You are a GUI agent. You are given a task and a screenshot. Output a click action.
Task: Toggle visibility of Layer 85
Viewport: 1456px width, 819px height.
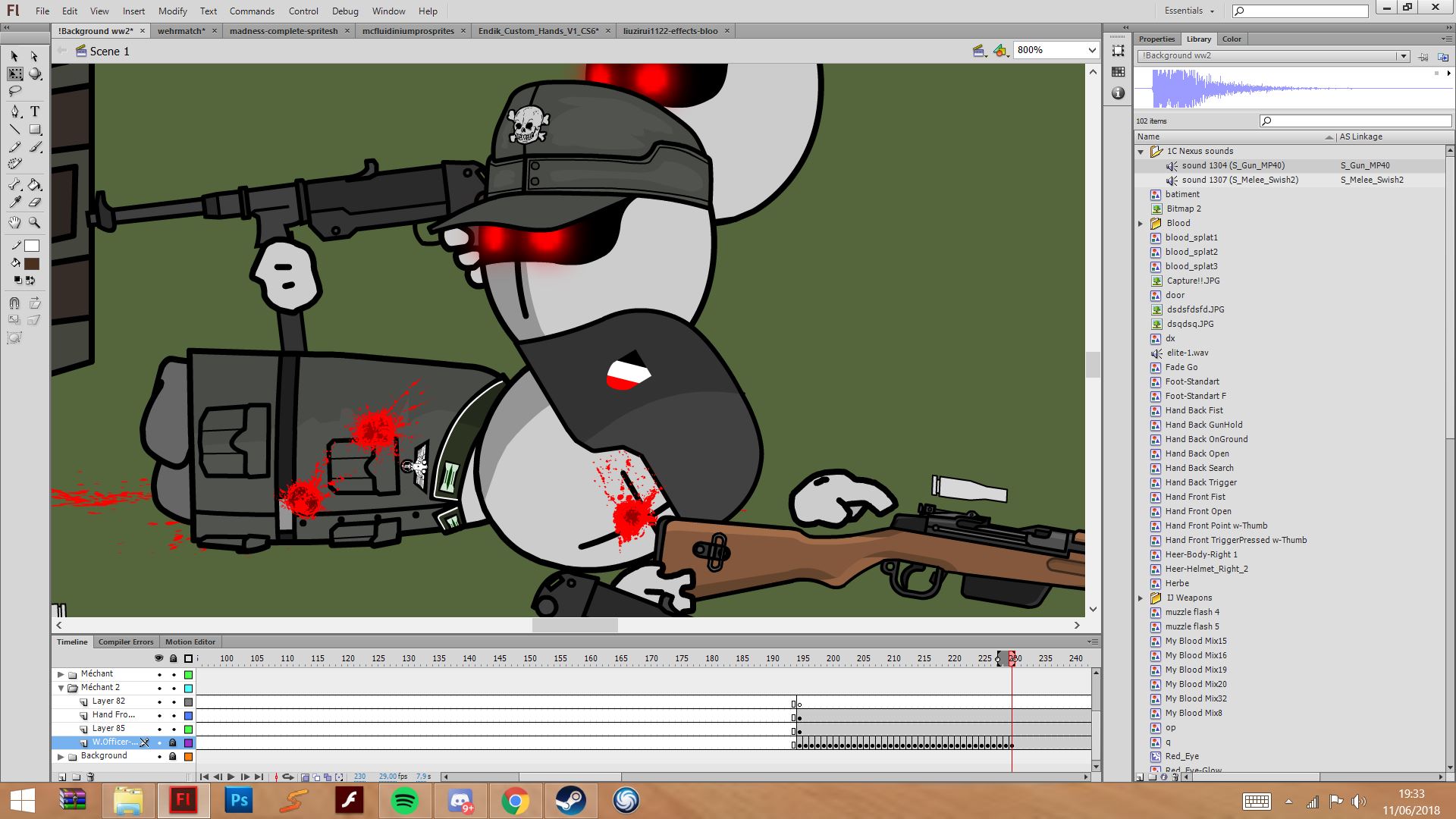point(159,730)
